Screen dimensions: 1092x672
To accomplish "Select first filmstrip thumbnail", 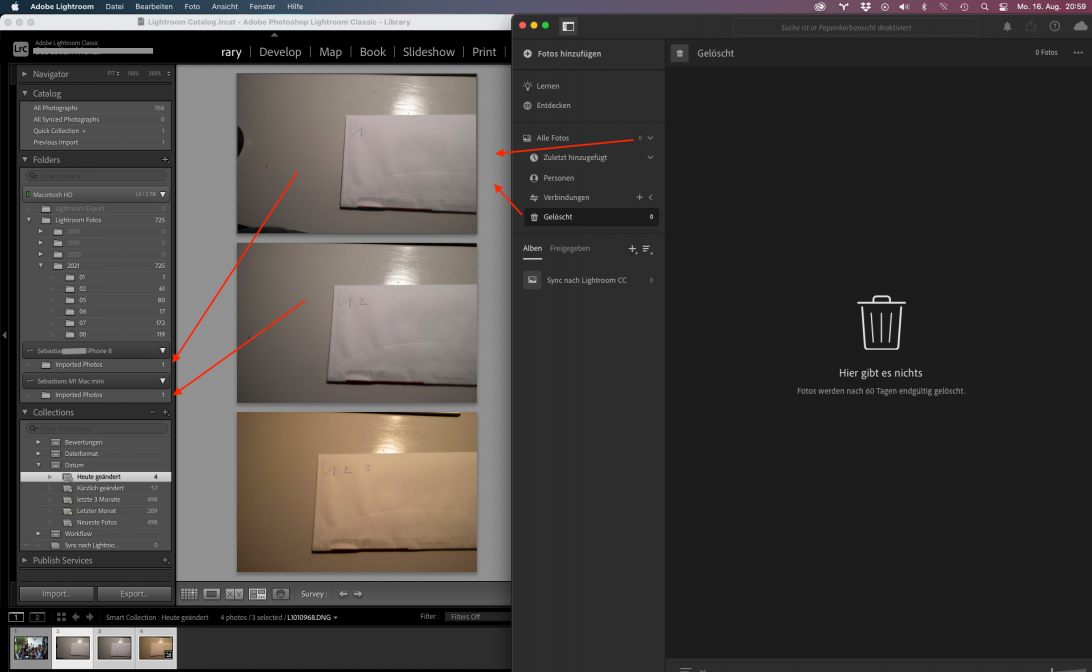I will 31,647.
